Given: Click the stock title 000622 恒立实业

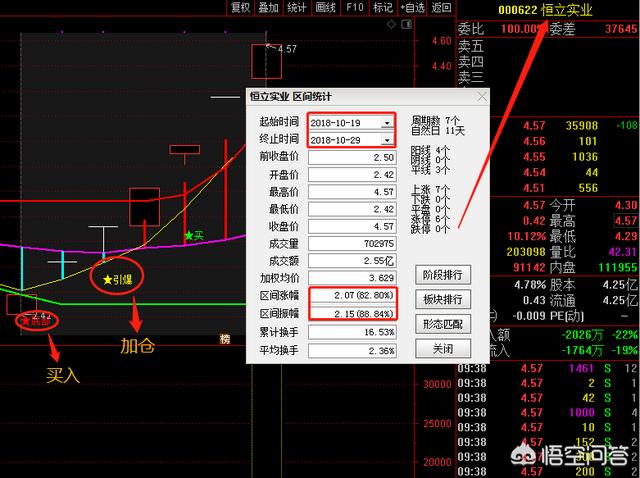Looking at the screenshot, I should point(545,10).
